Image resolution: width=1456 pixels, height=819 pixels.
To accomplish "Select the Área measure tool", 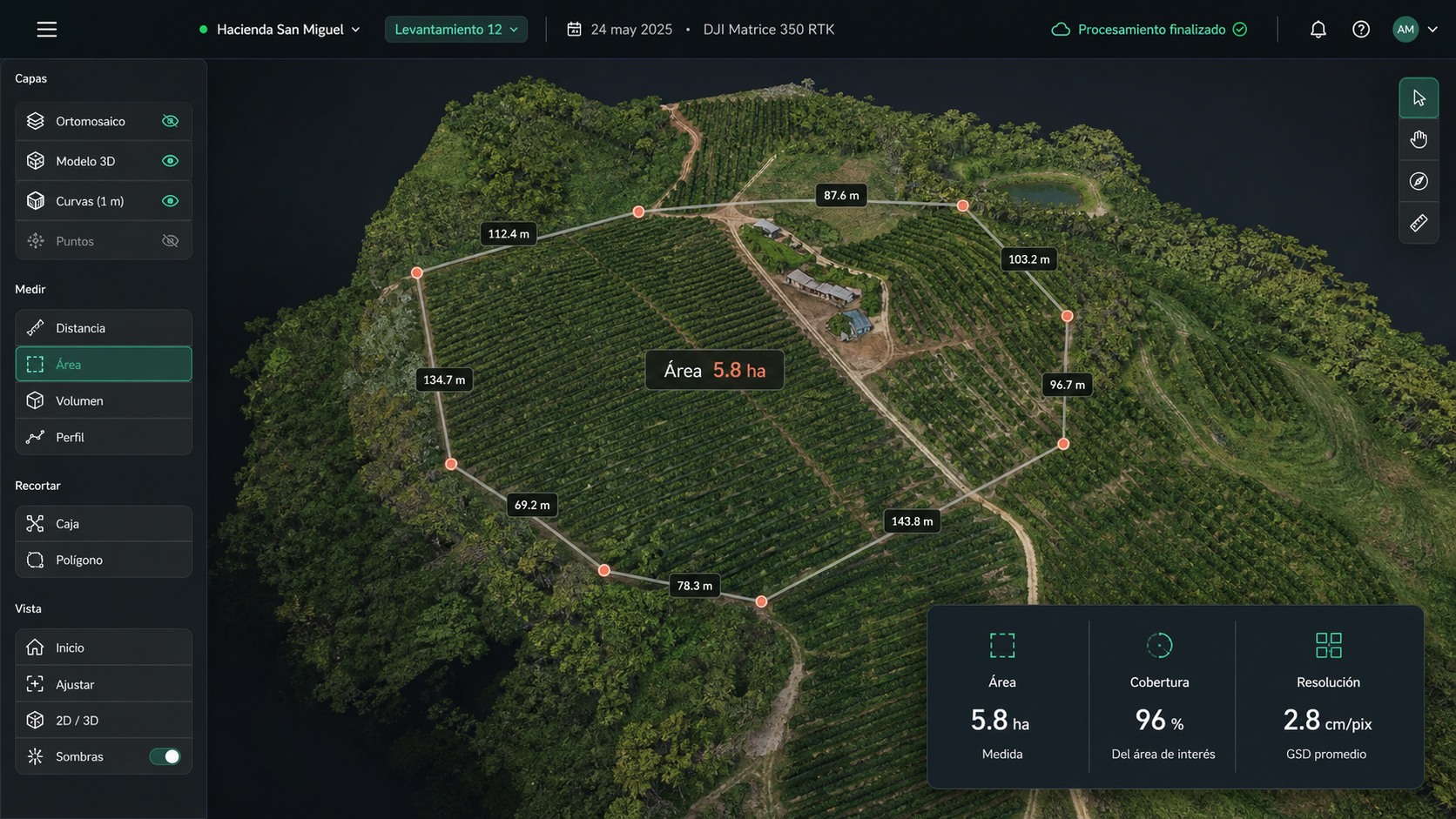I will click(104, 365).
